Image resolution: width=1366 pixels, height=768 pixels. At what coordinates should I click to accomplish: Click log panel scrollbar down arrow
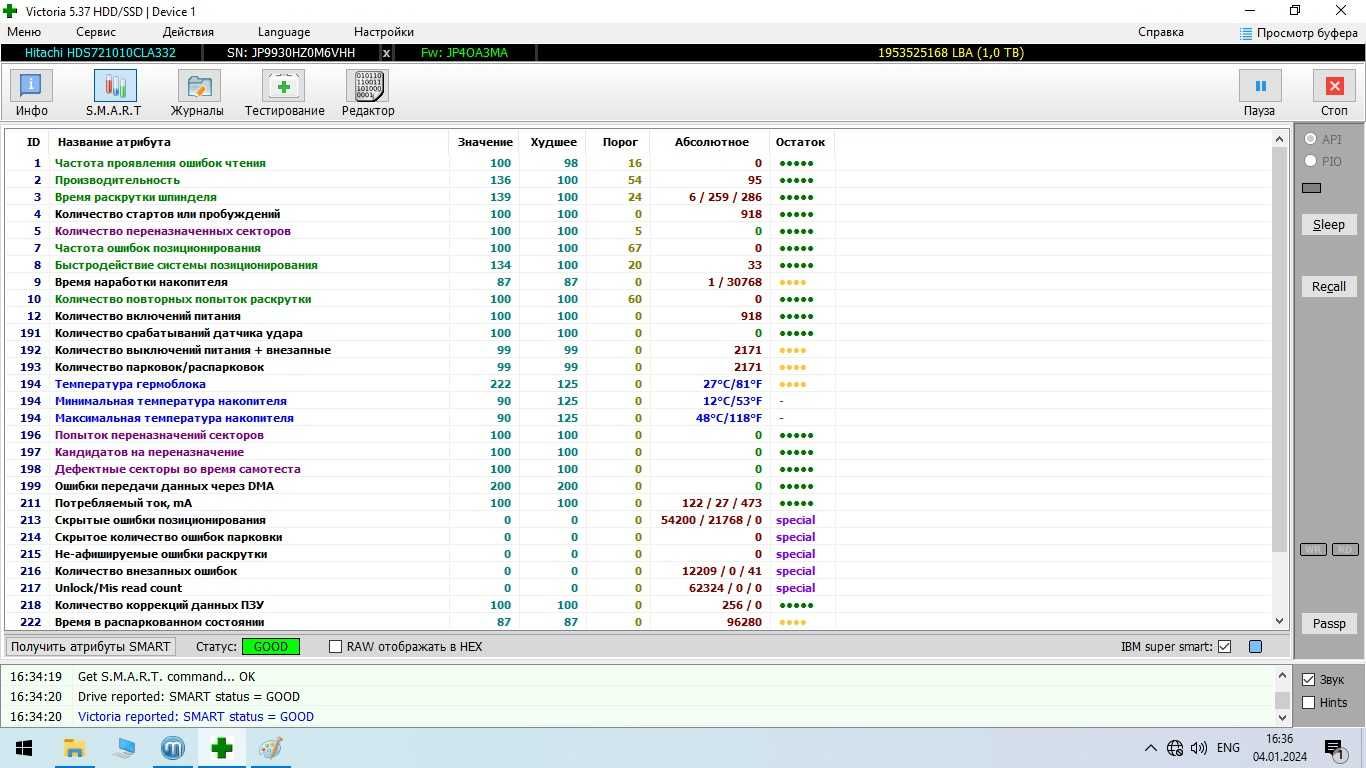click(1281, 717)
